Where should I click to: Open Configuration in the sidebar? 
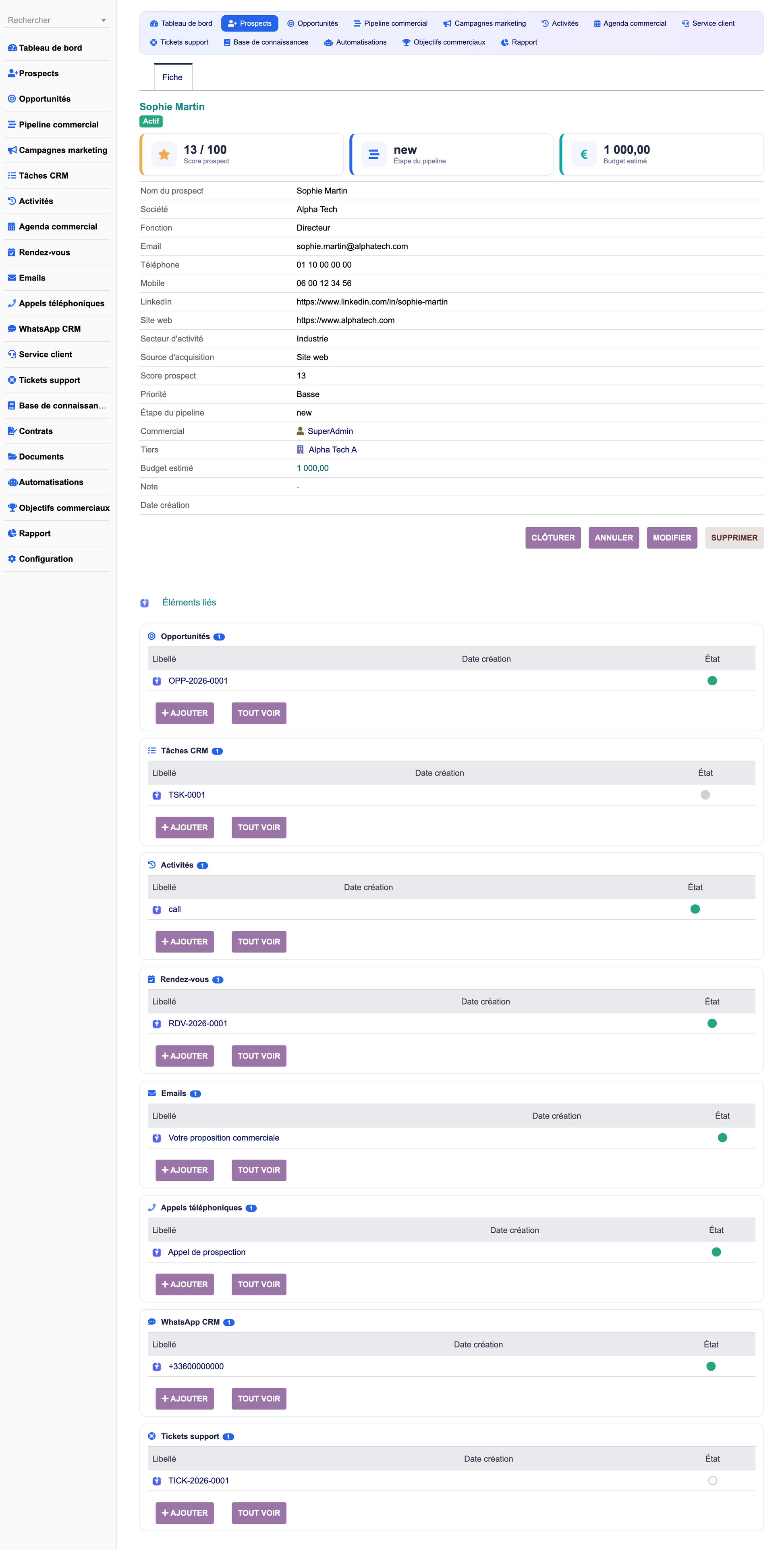tap(46, 559)
